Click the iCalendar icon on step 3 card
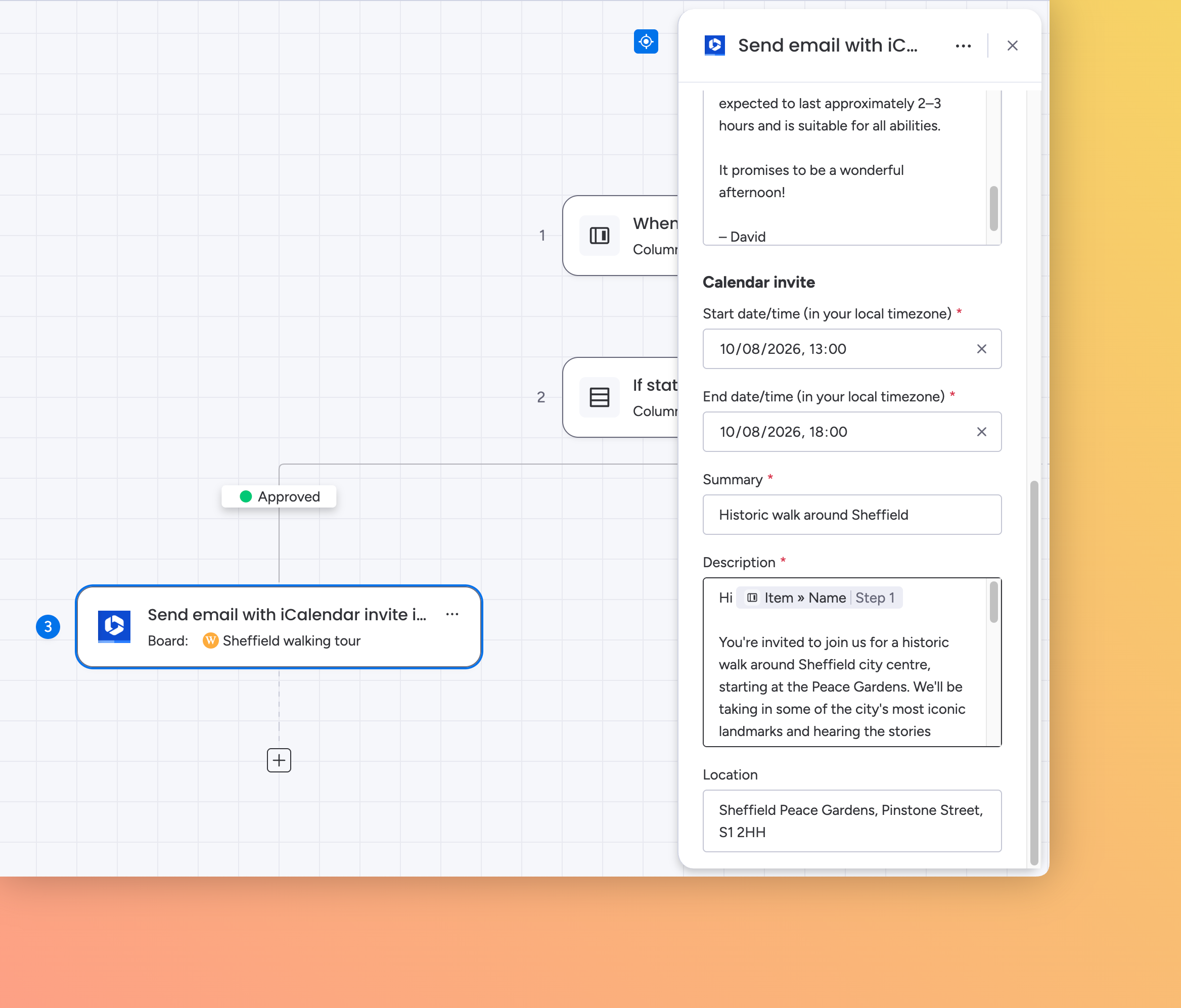This screenshot has height=1008, width=1181. click(x=114, y=627)
